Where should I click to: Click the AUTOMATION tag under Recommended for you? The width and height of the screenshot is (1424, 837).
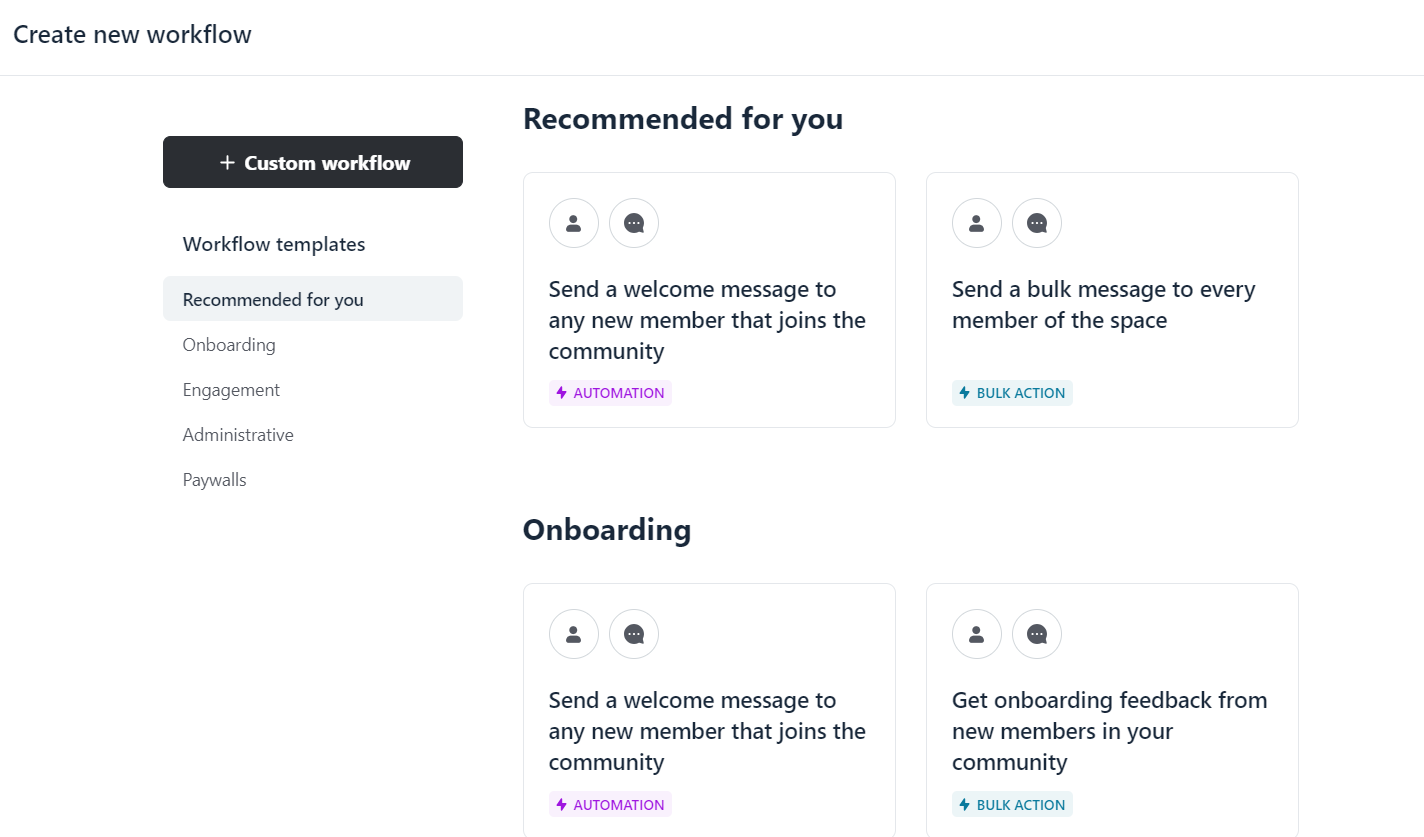click(610, 393)
